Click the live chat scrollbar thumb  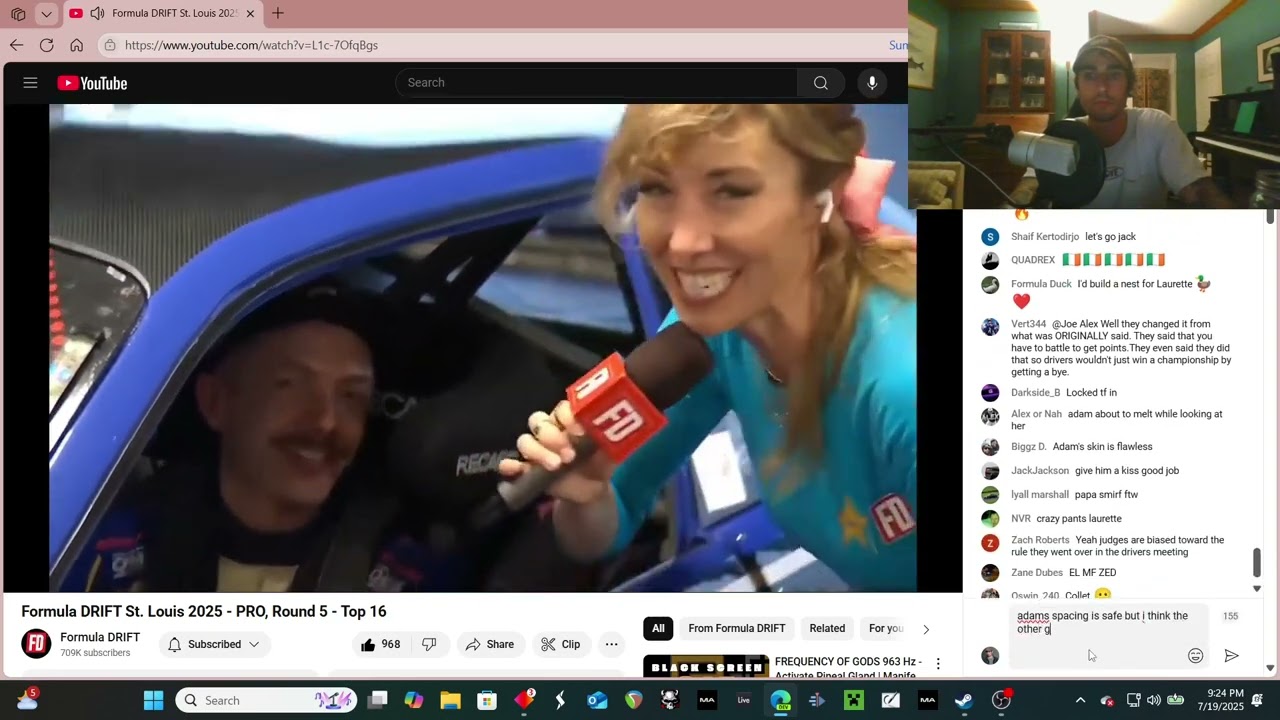tap(1257, 562)
